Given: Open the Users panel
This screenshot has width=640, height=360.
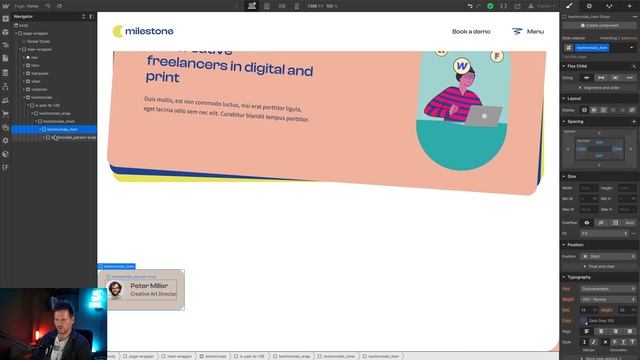Looking at the screenshot, I should click(6, 100).
